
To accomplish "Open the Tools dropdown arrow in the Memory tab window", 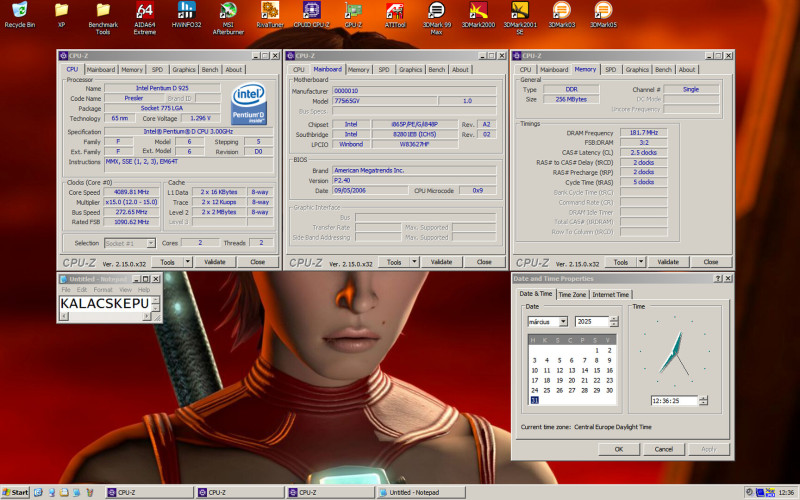I will 641,262.
